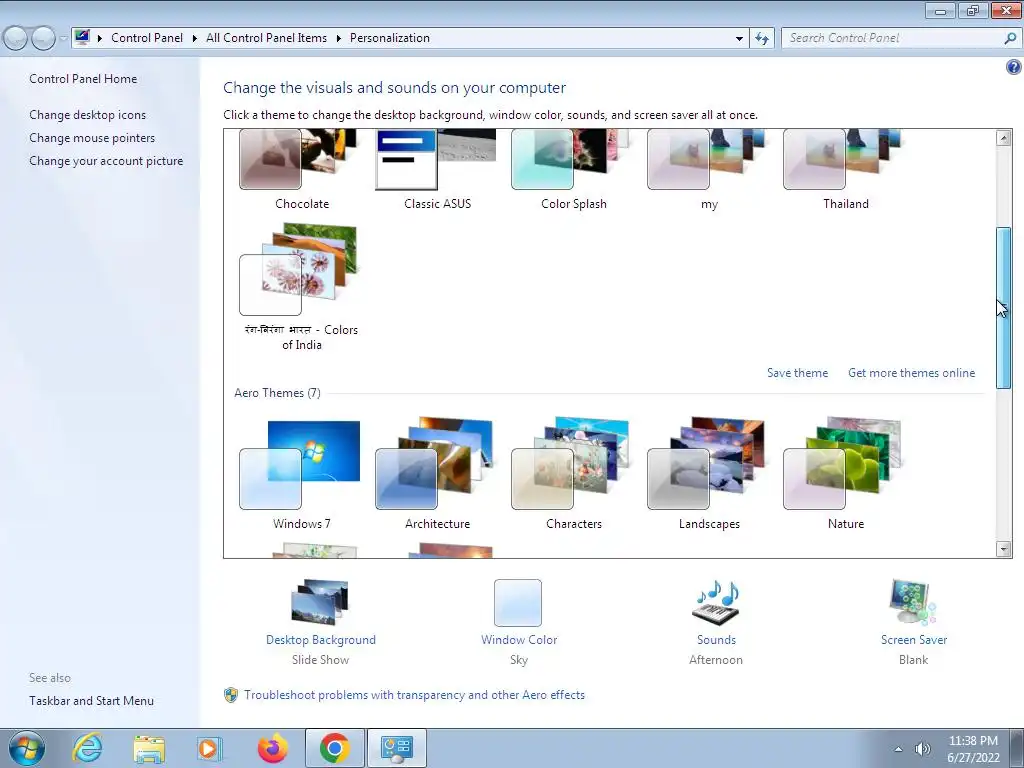
Task: Click the theme list scrollbar thumb
Action: click(x=1004, y=308)
